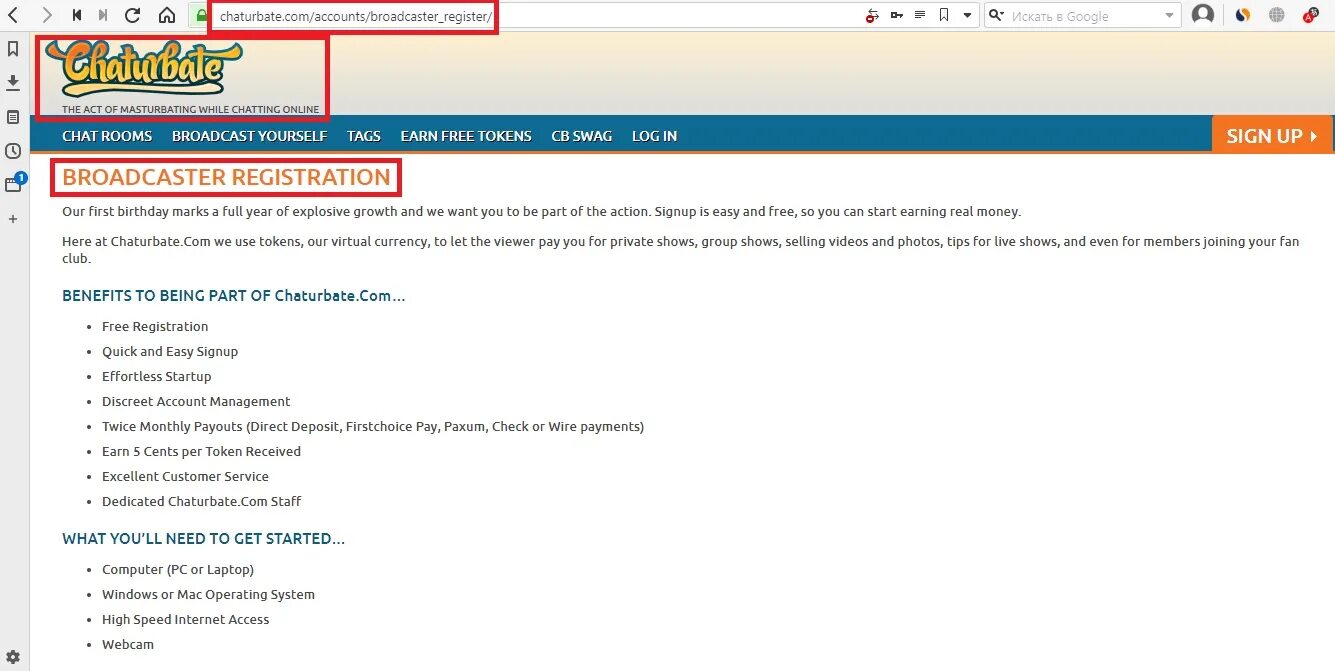Open the browser home page
Screen dimensions: 1335x671
(x=167, y=15)
